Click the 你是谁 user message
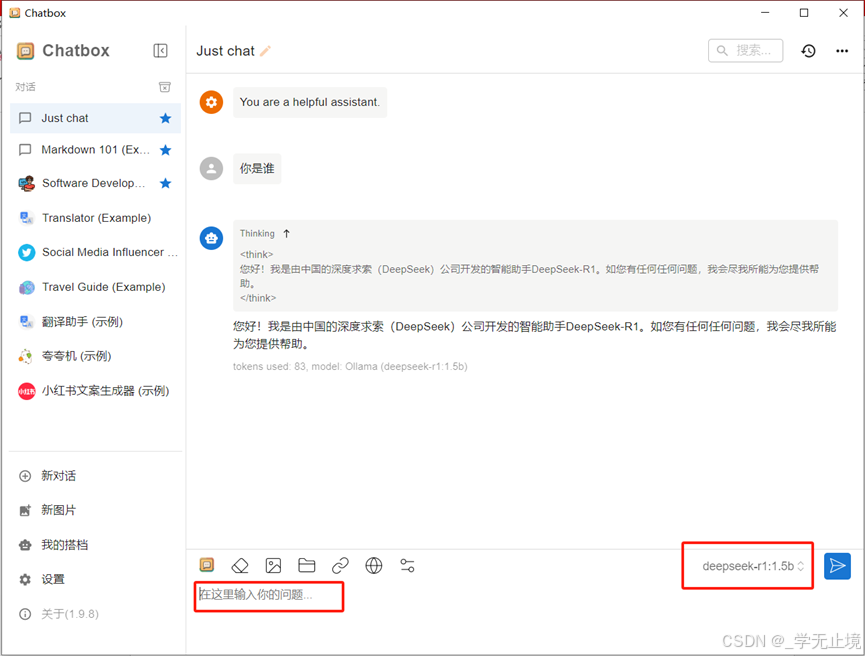The height and width of the screenshot is (656, 865). pos(257,168)
